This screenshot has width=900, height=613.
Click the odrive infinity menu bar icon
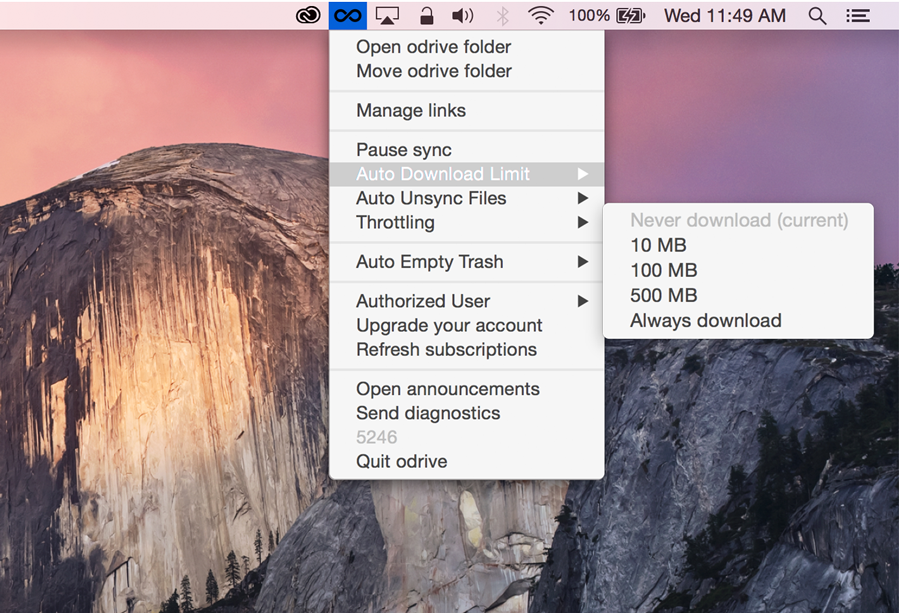(x=348, y=15)
